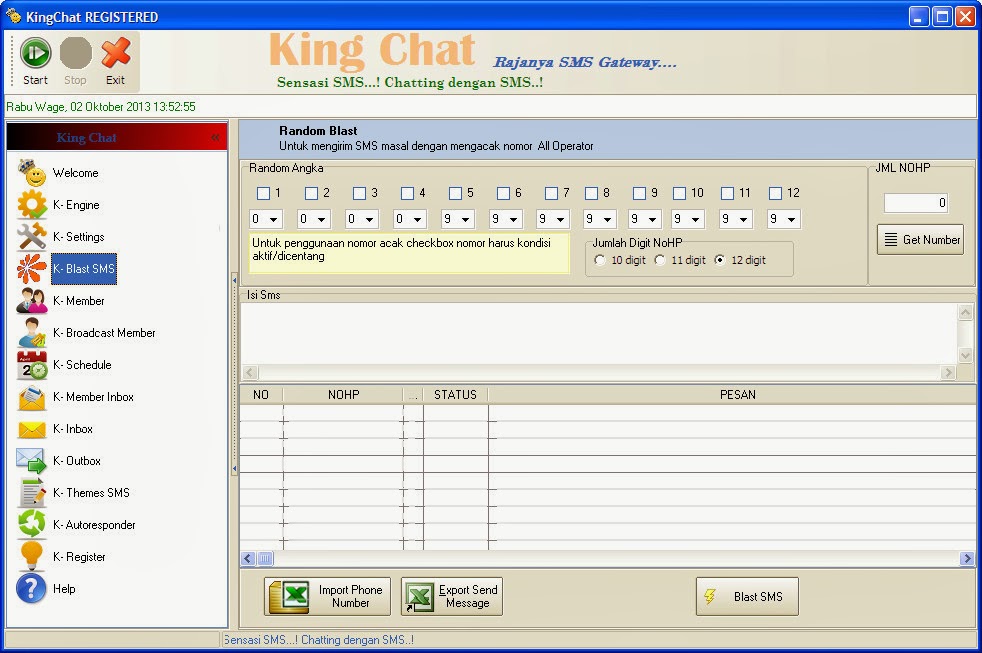Screen dimensions: 982x653
Task: Select the 10 digit radio button
Action: click(600, 260)
